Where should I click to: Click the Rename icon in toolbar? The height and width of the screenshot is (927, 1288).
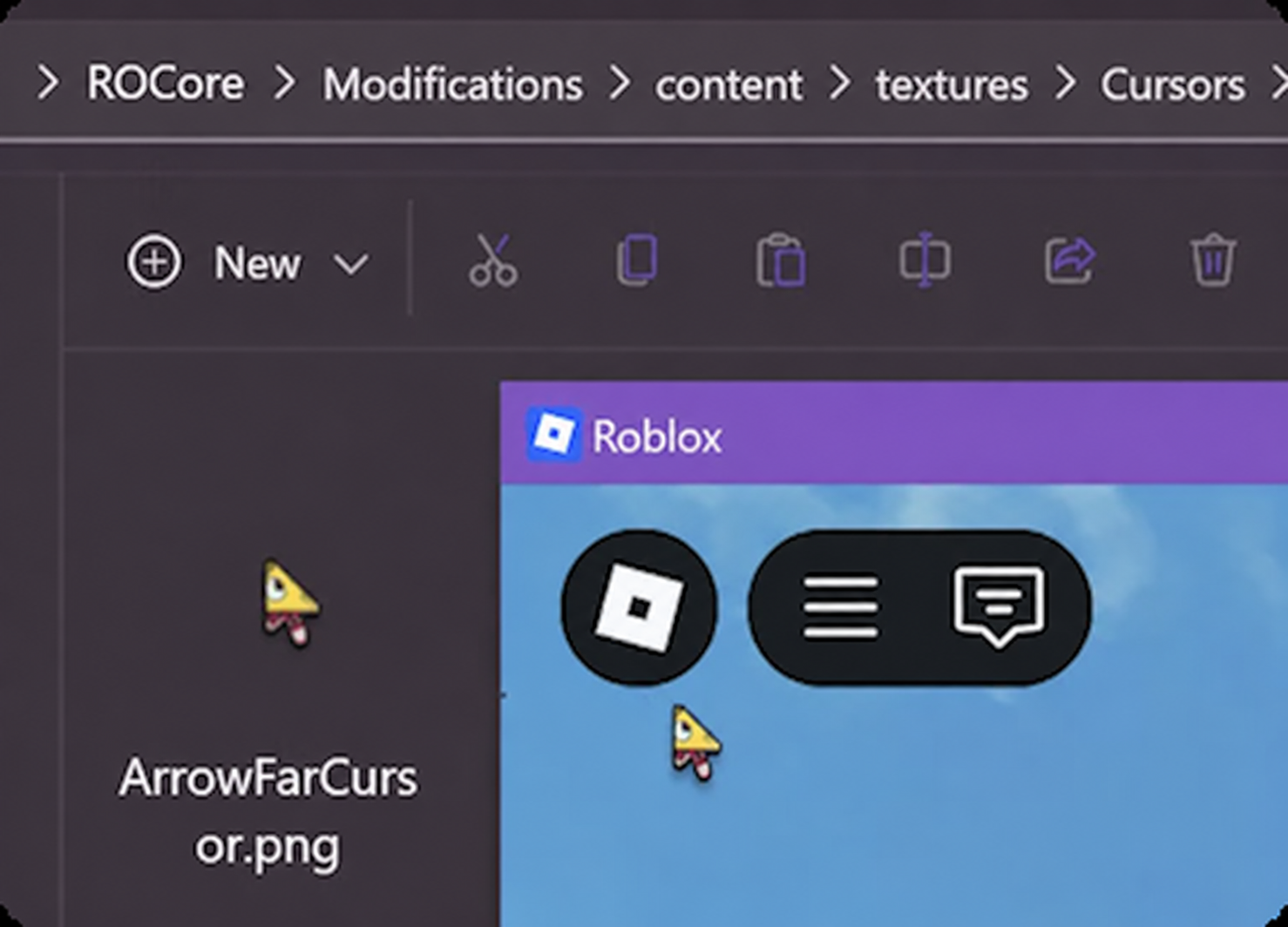point(925,260)
